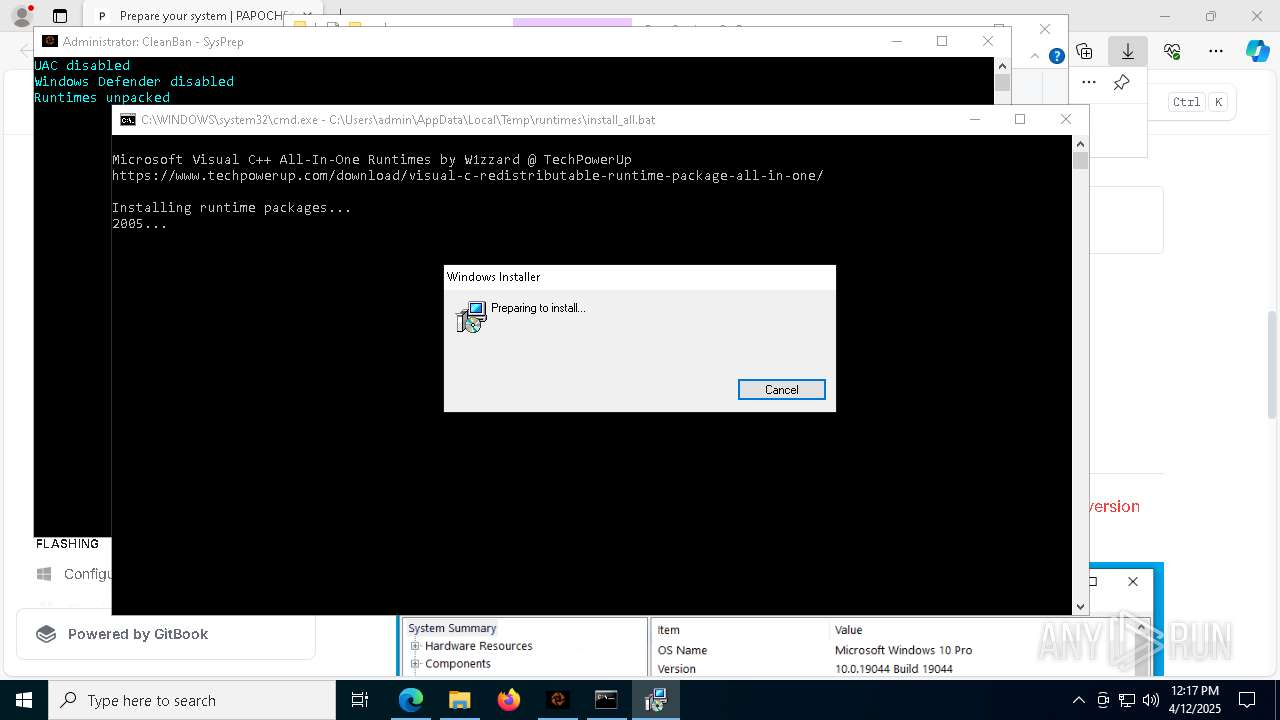
Task: Open the notification center
Action: pos(1247,700)
